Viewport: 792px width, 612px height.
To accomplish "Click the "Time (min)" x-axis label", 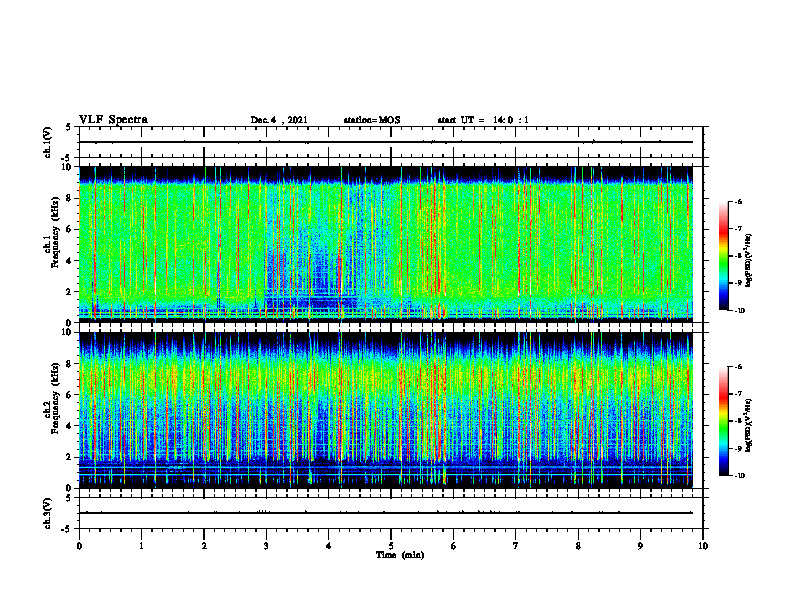I will (x=400, y=555).
